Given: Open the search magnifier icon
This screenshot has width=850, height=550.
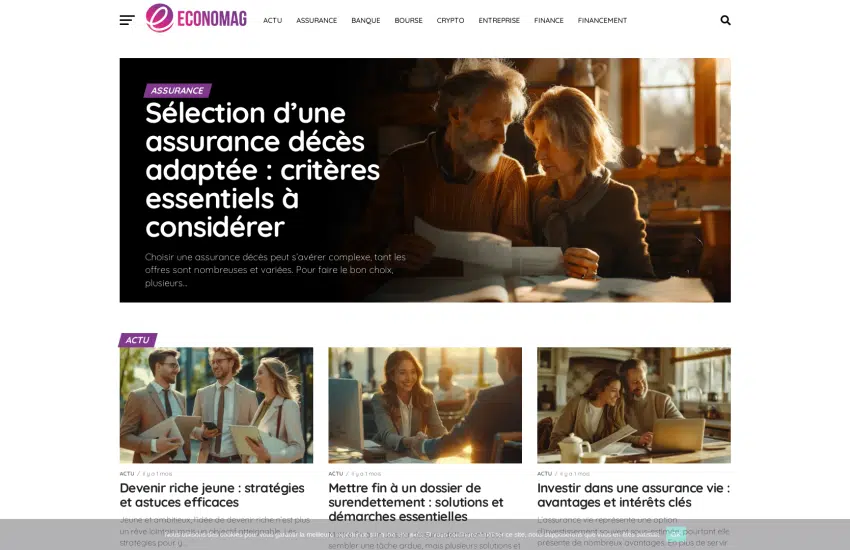Looking at the screenshot, I should [725, 20].
